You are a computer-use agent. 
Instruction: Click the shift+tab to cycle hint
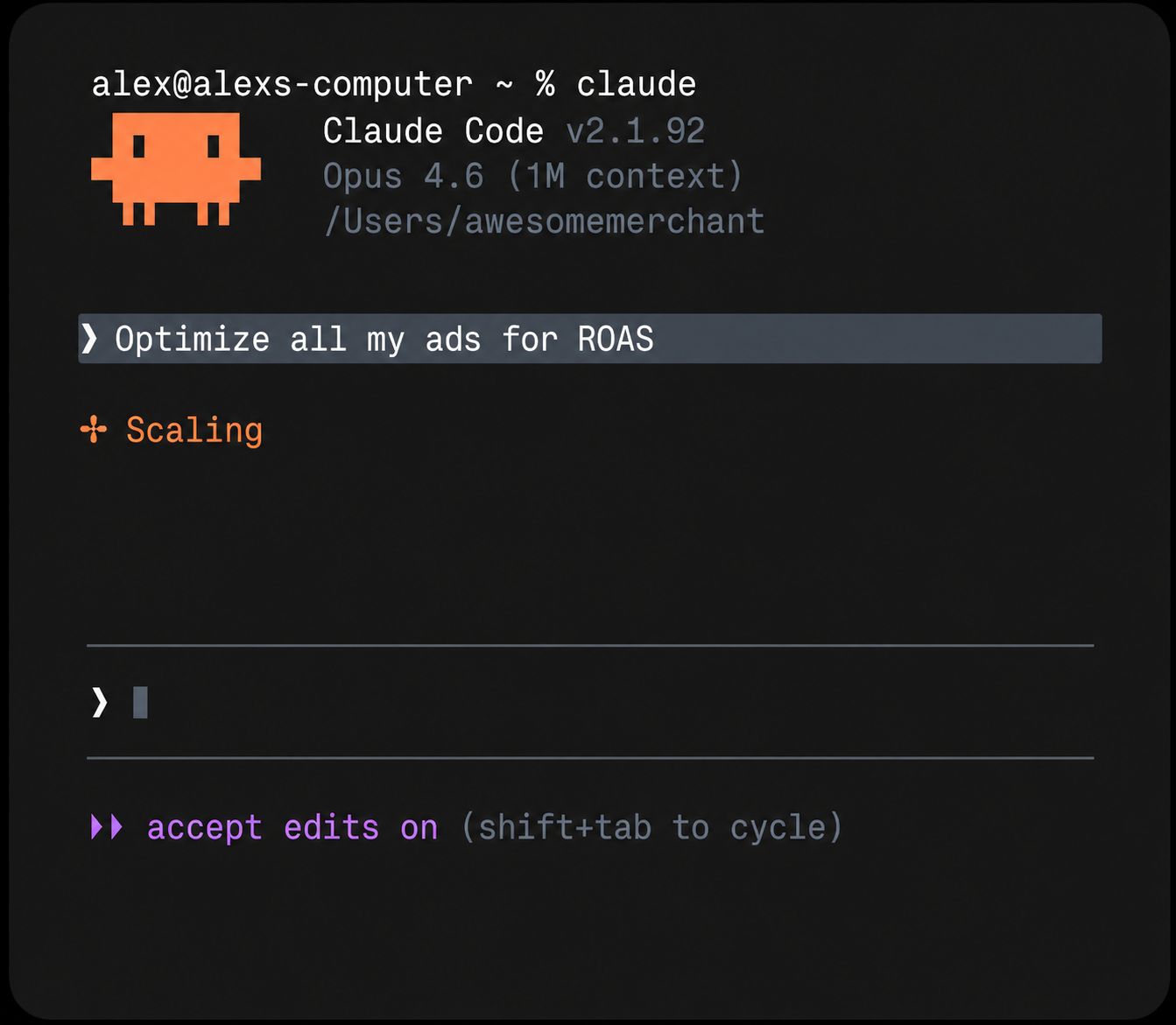(651, 827)
